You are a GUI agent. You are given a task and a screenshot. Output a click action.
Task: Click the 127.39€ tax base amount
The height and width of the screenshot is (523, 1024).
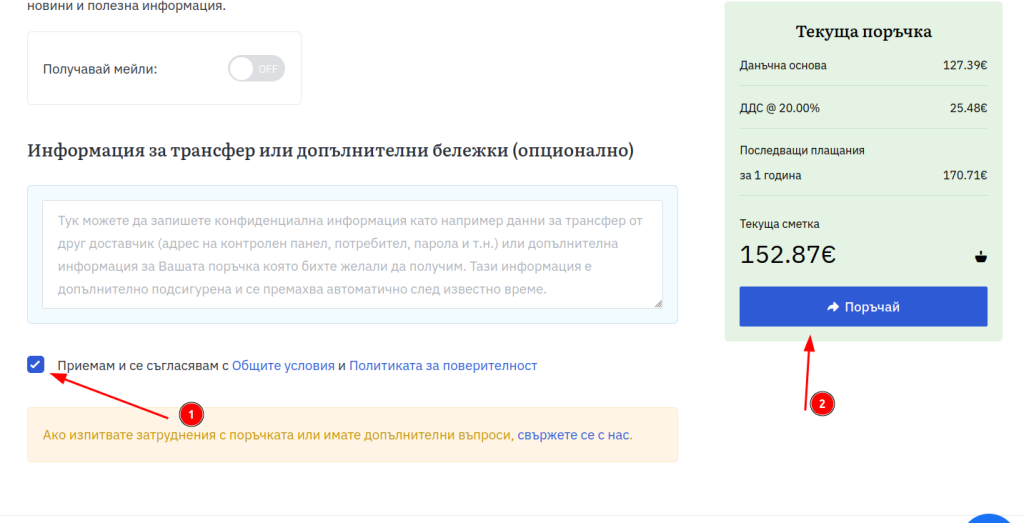[964, 66]
